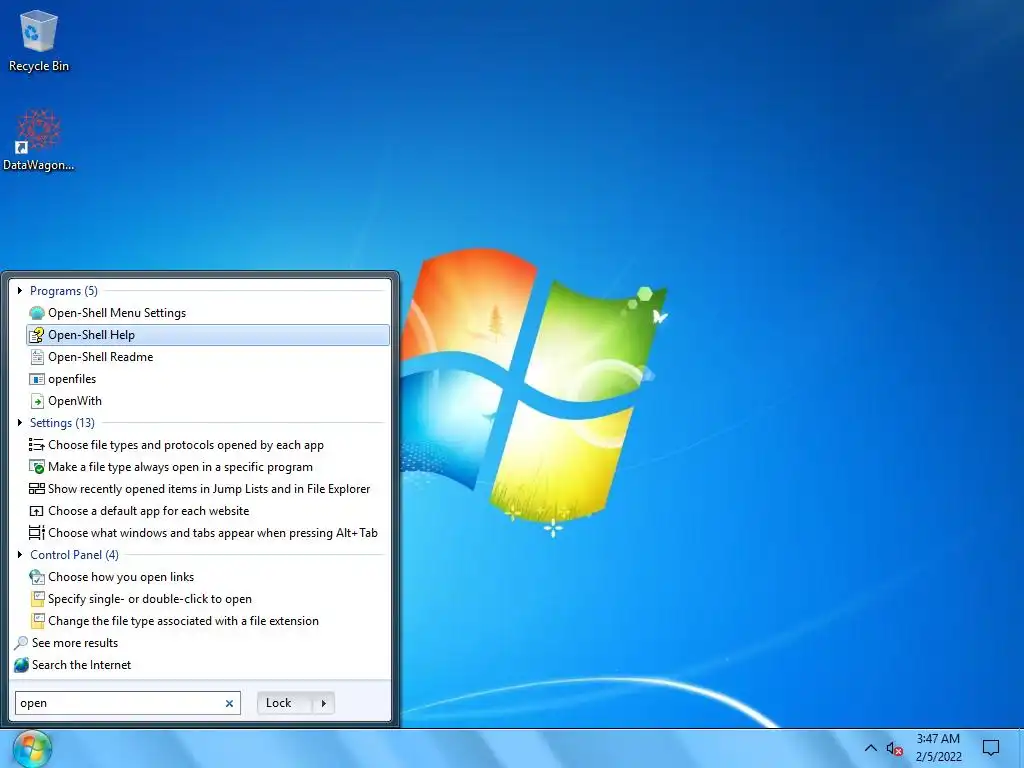1024x768 pixels.
Task: Click icon for Choose how you open links
Action: [x=37, y=577]
